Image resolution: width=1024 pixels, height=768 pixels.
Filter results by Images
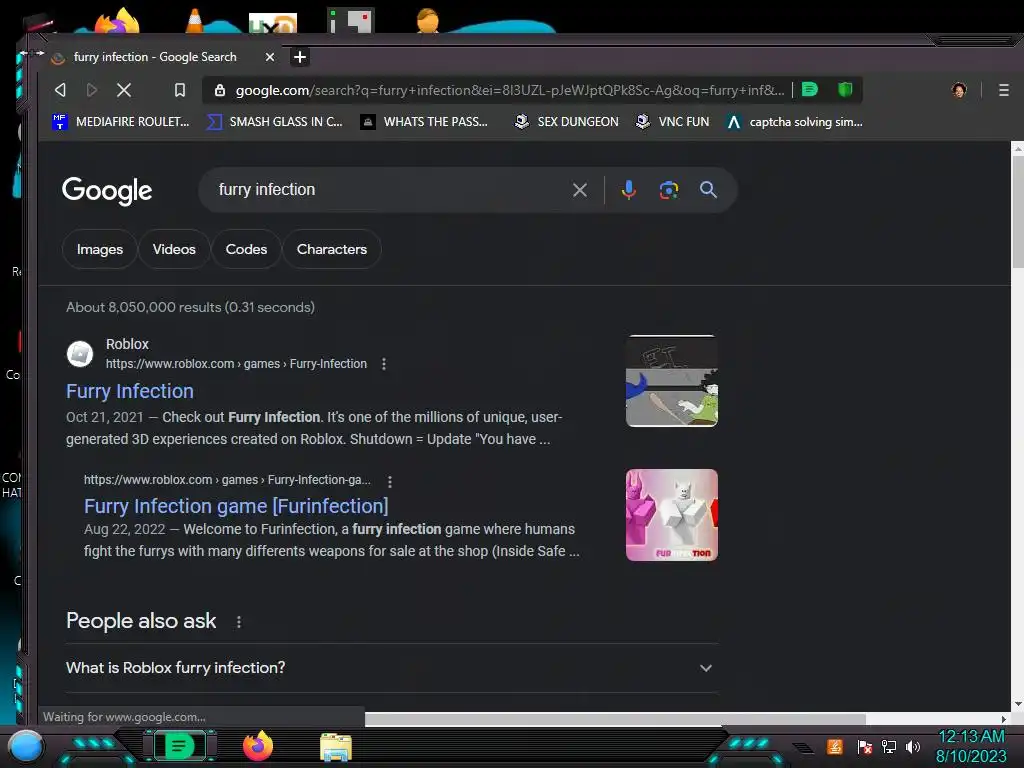pos(99,249)
